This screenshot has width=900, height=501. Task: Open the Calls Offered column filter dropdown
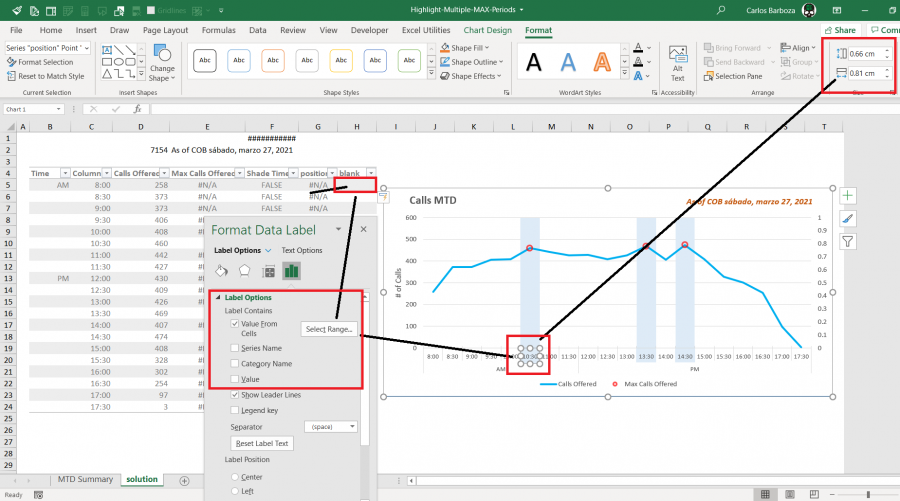[164, 173]
